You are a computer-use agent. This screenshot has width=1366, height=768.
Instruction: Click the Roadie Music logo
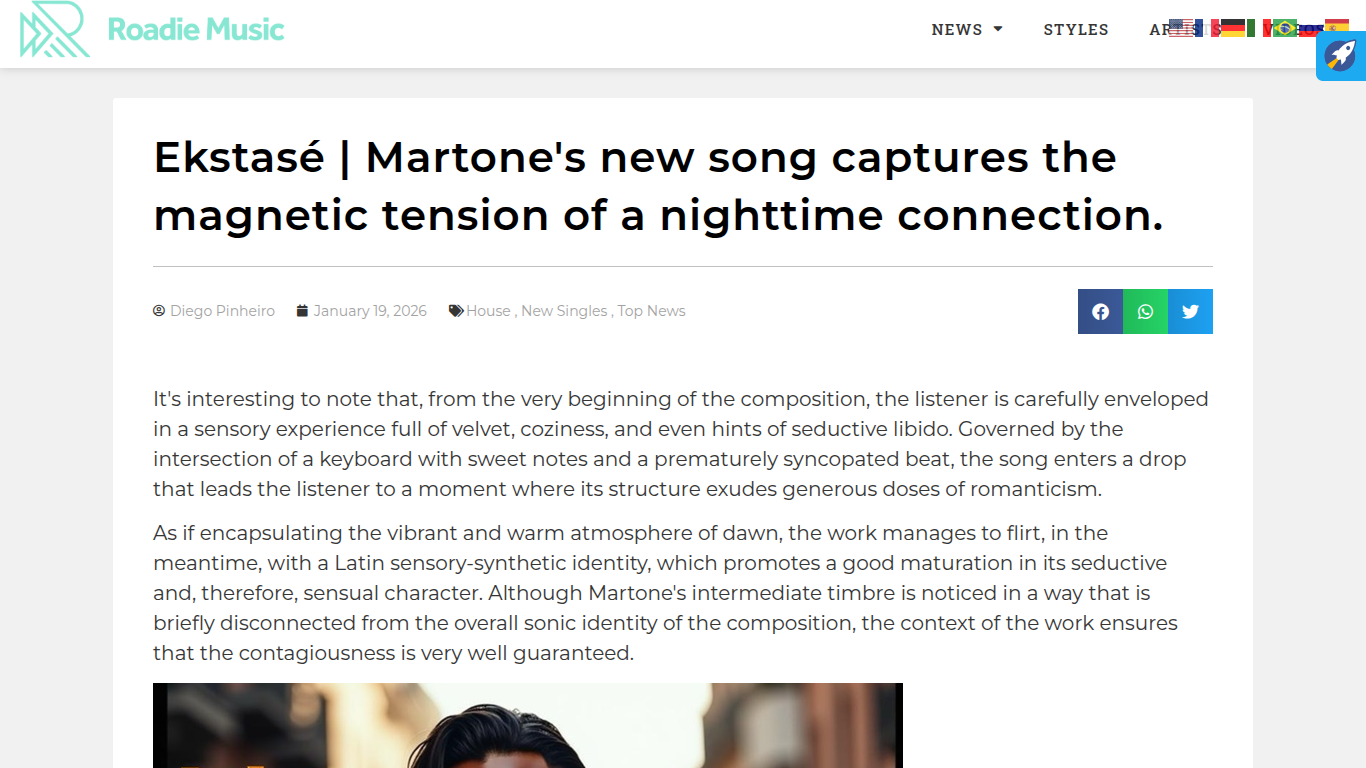(x=152, y=30)
